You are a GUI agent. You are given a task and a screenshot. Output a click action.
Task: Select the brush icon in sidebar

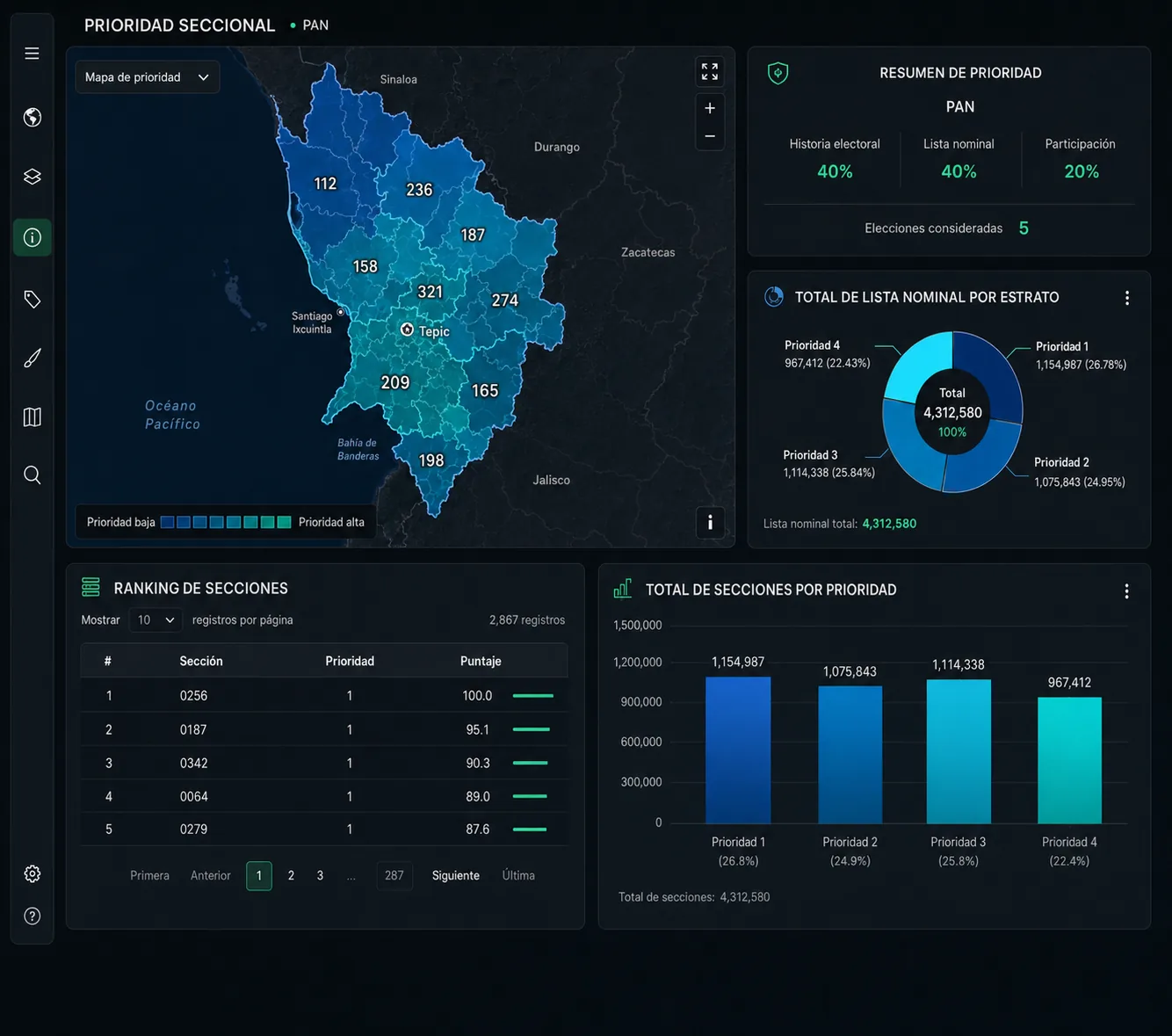coord(33,358)
